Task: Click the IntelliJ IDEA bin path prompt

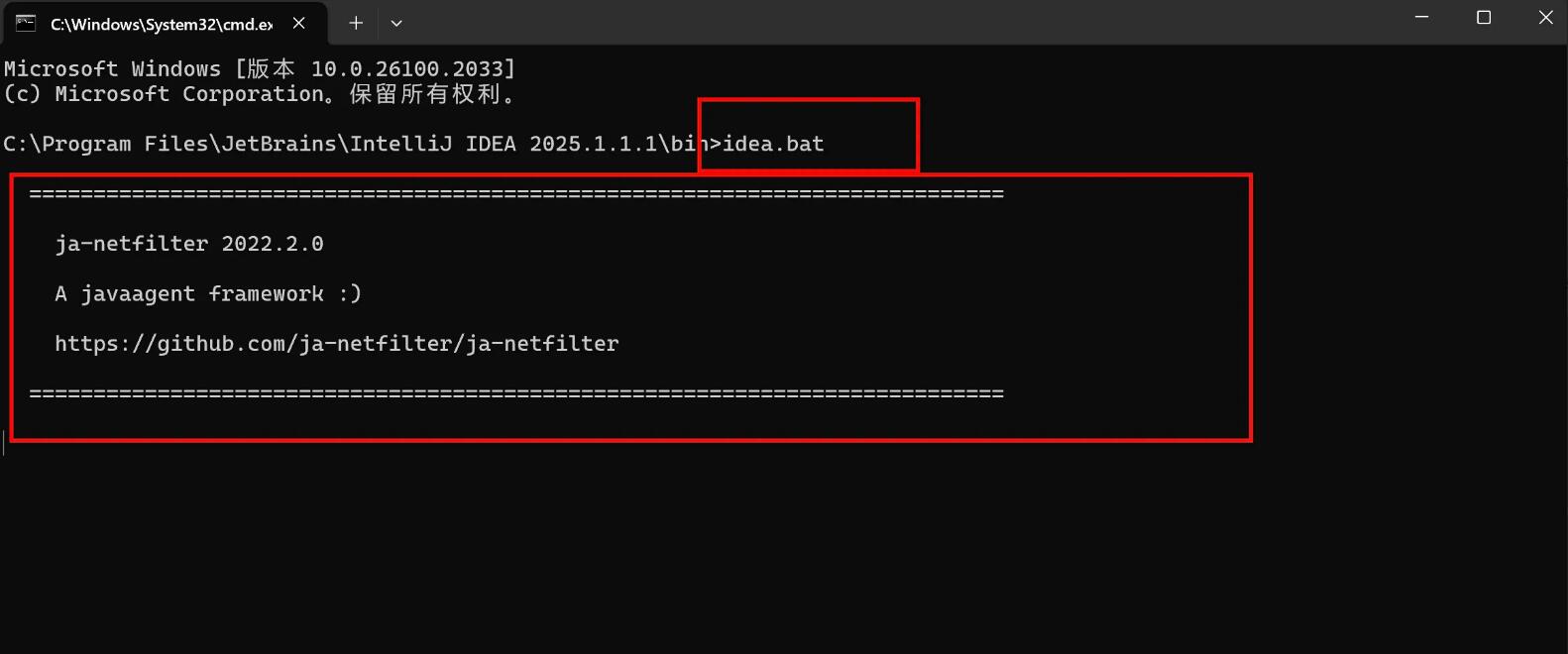Action: pos(362,144)
